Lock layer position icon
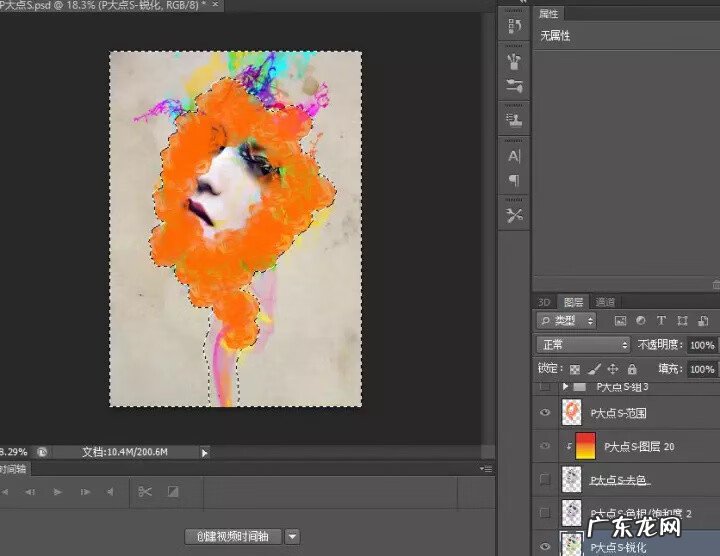Image resolution: width=720 pixels, height=556 pixels. (x=613, y=369)
